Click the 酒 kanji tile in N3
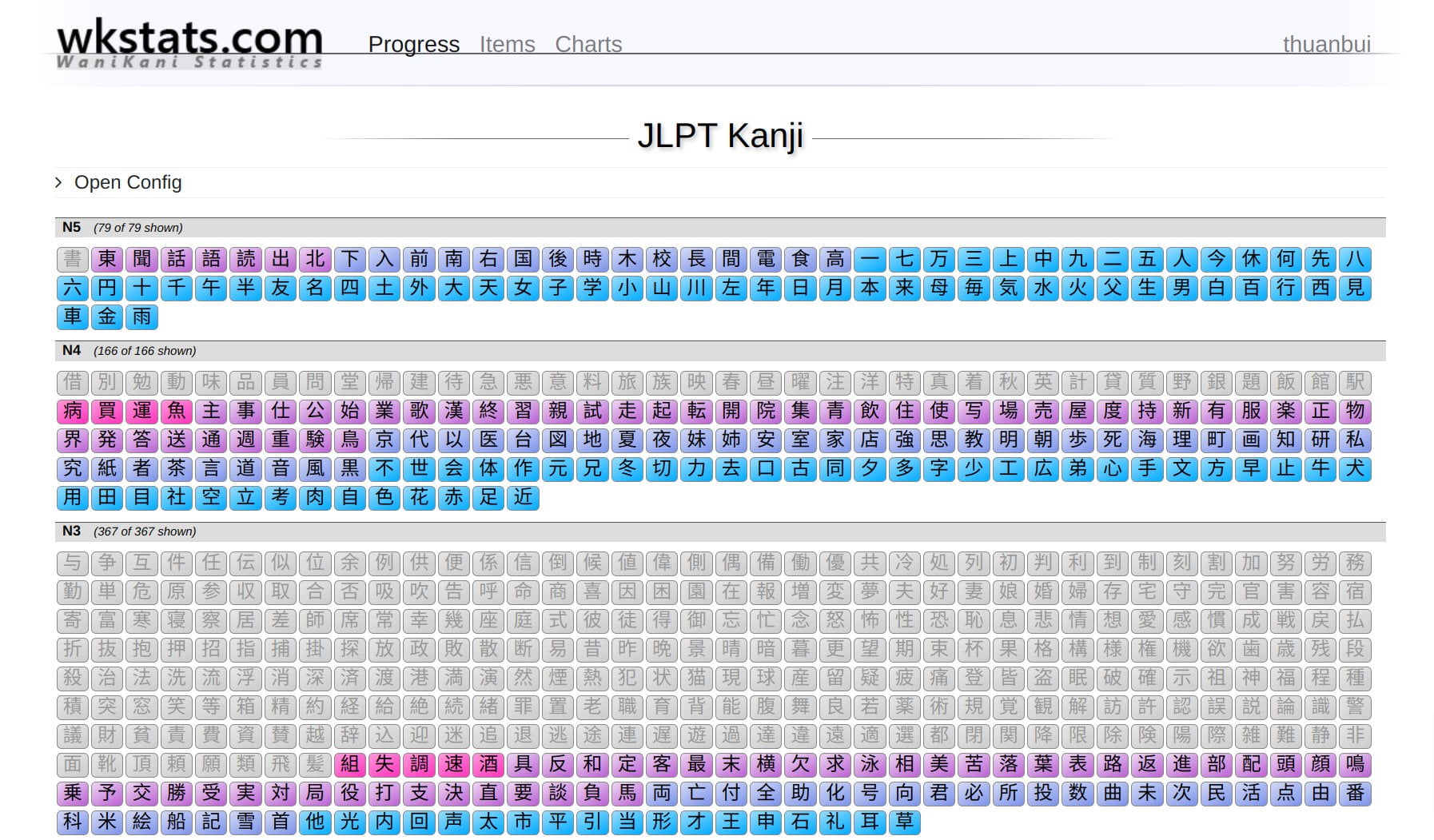 click(x=488, y=764)
